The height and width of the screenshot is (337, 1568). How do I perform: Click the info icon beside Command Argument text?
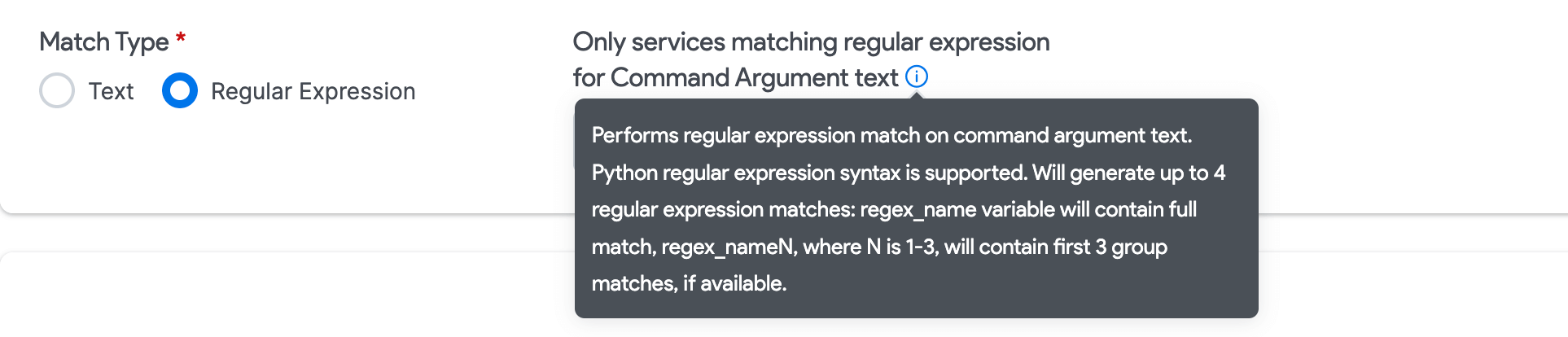point(917,77)
